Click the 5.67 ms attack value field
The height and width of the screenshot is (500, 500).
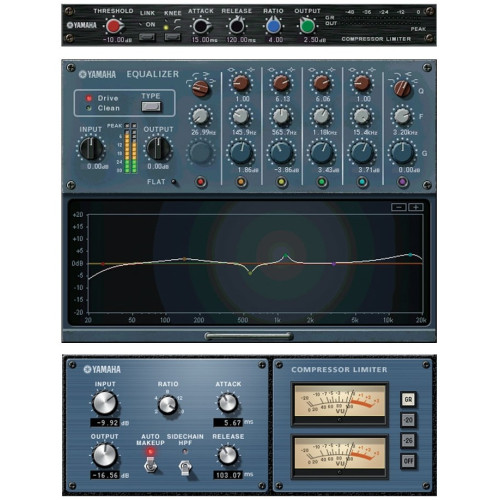pos(228,423)
